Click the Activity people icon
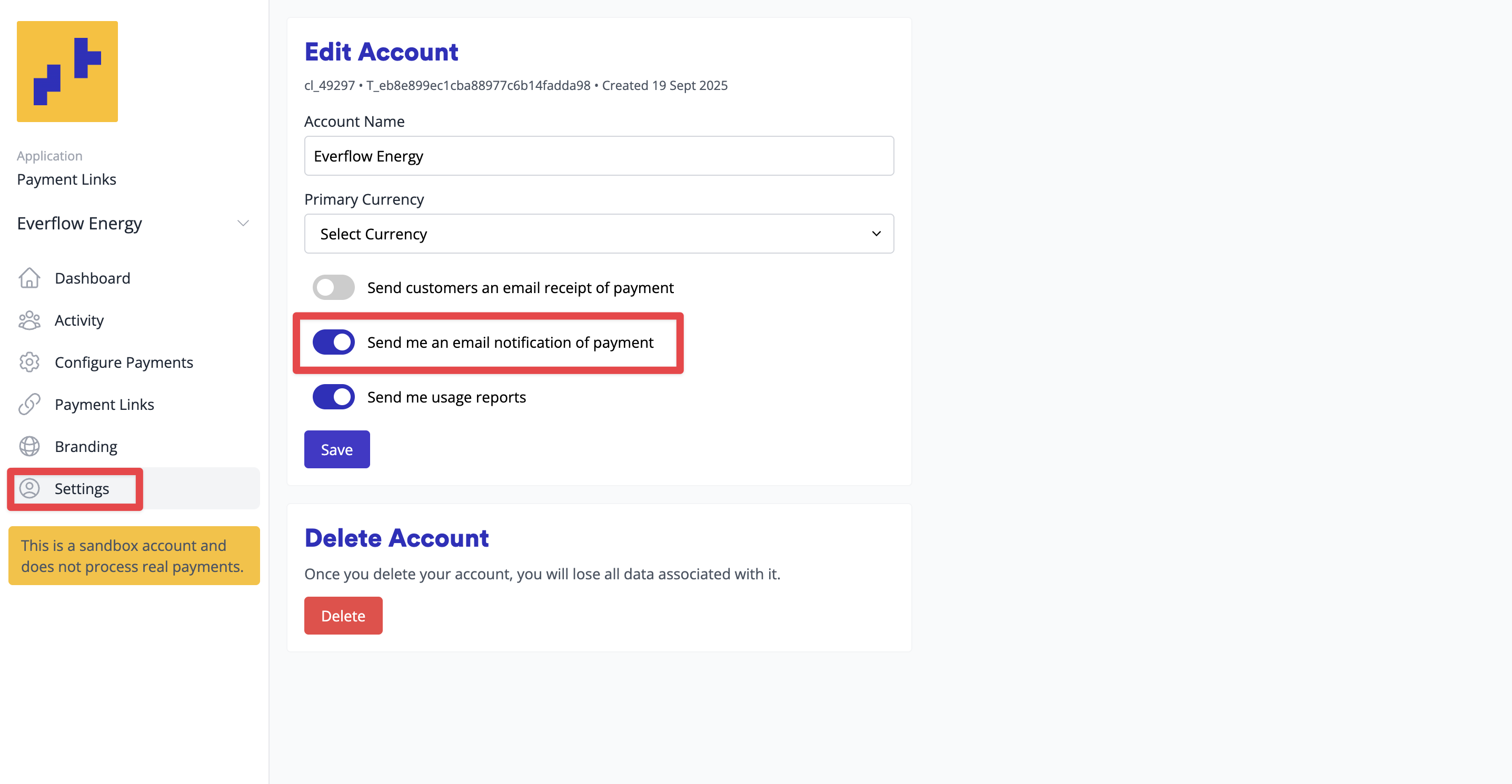Viewport: 1512px width, 784px height. (29, 320)
